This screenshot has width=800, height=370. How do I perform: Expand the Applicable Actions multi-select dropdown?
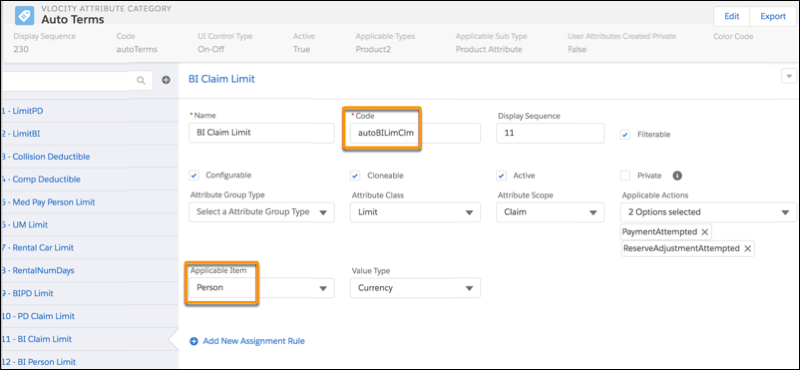(708, 212)
